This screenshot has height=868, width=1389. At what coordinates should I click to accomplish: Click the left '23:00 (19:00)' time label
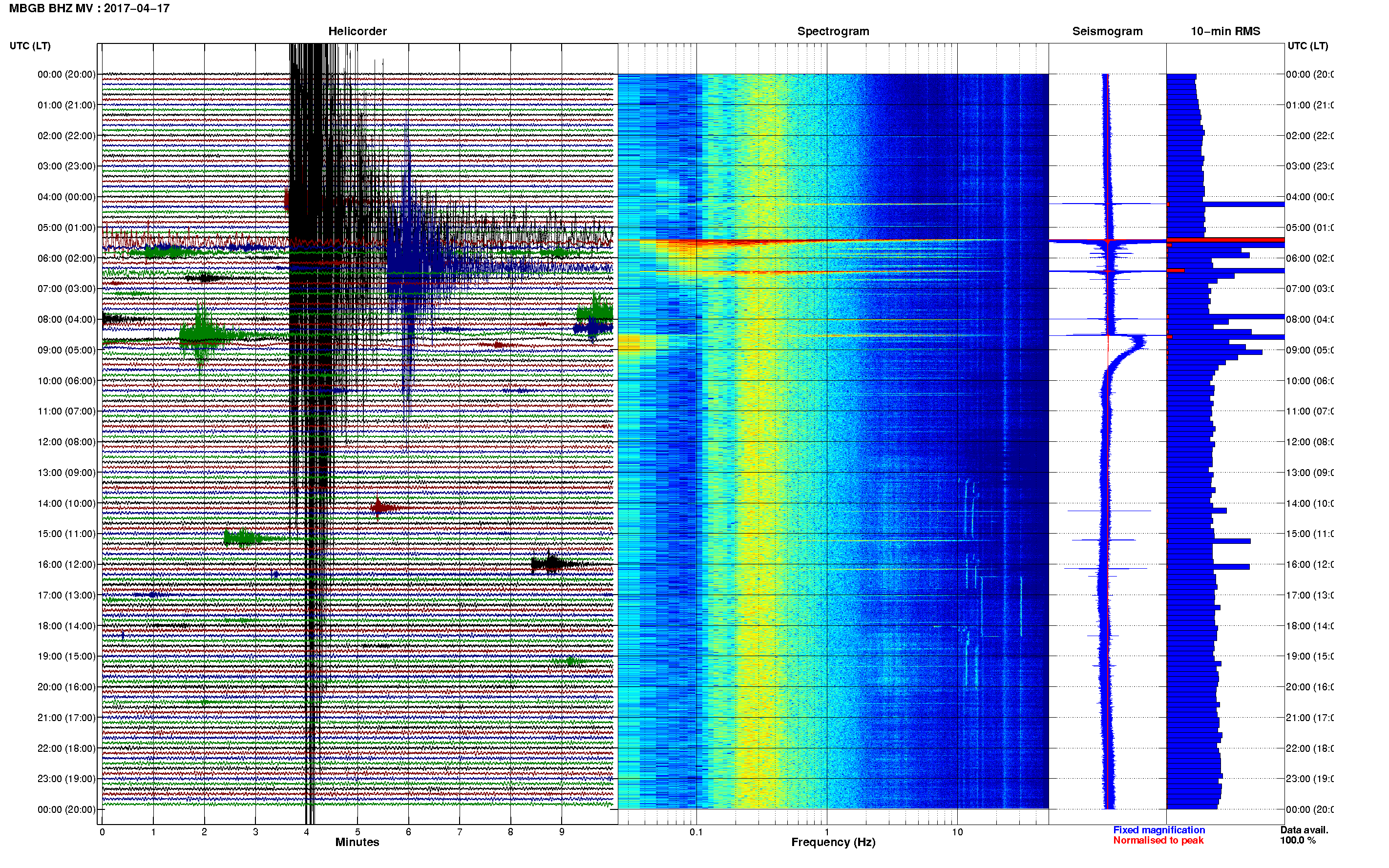click(66, 779)
